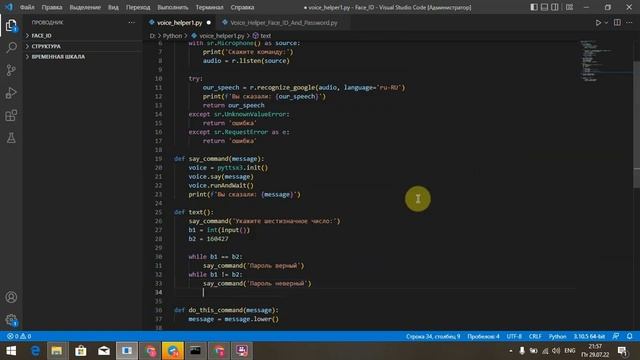Click Строка 34, столбец 9 cursor position
This screenshot has height=360, width=640.
coord(433,336)
